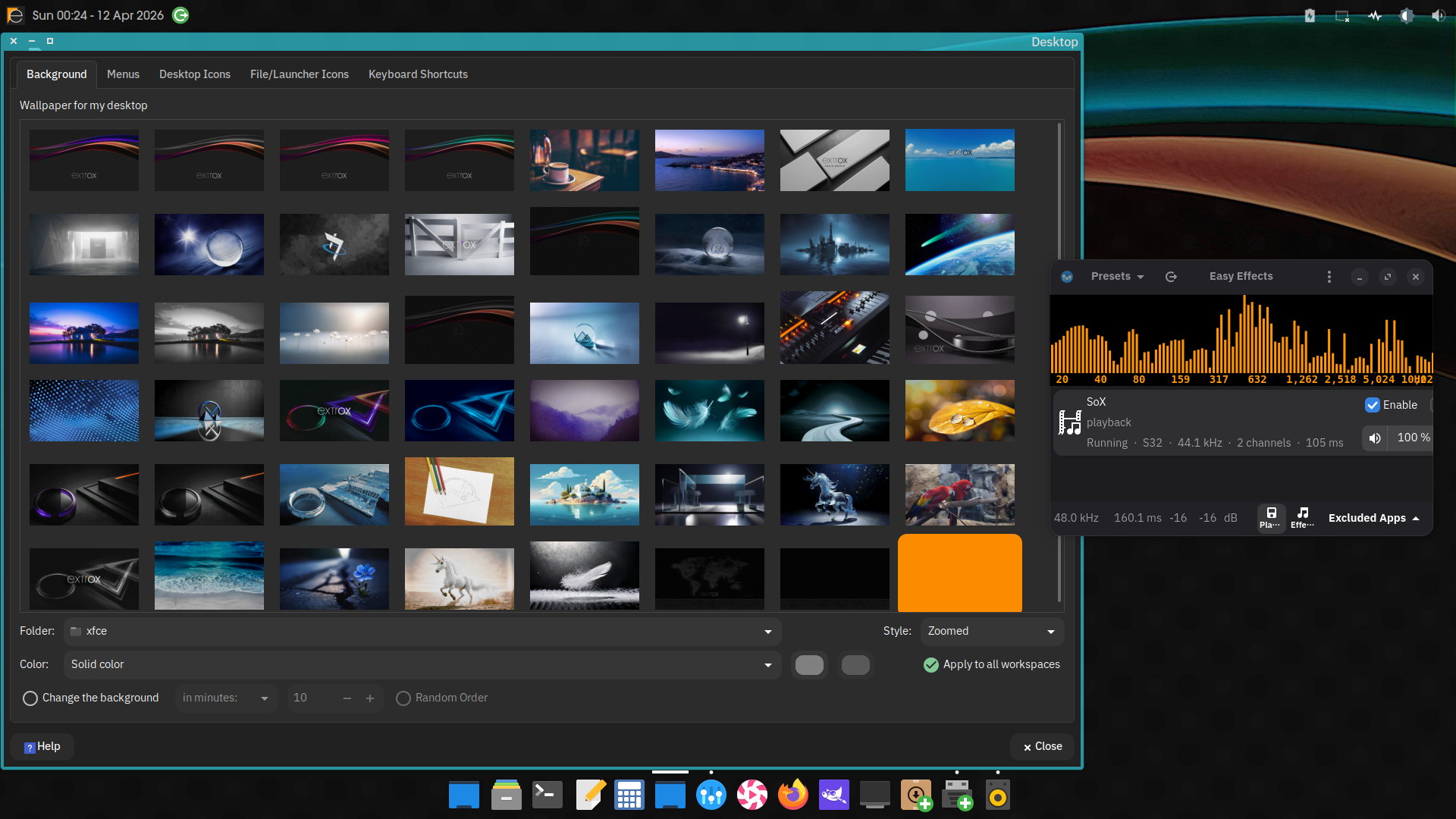
Task: Mute the SoX playback volume icon
Action: click(1375, 438)
